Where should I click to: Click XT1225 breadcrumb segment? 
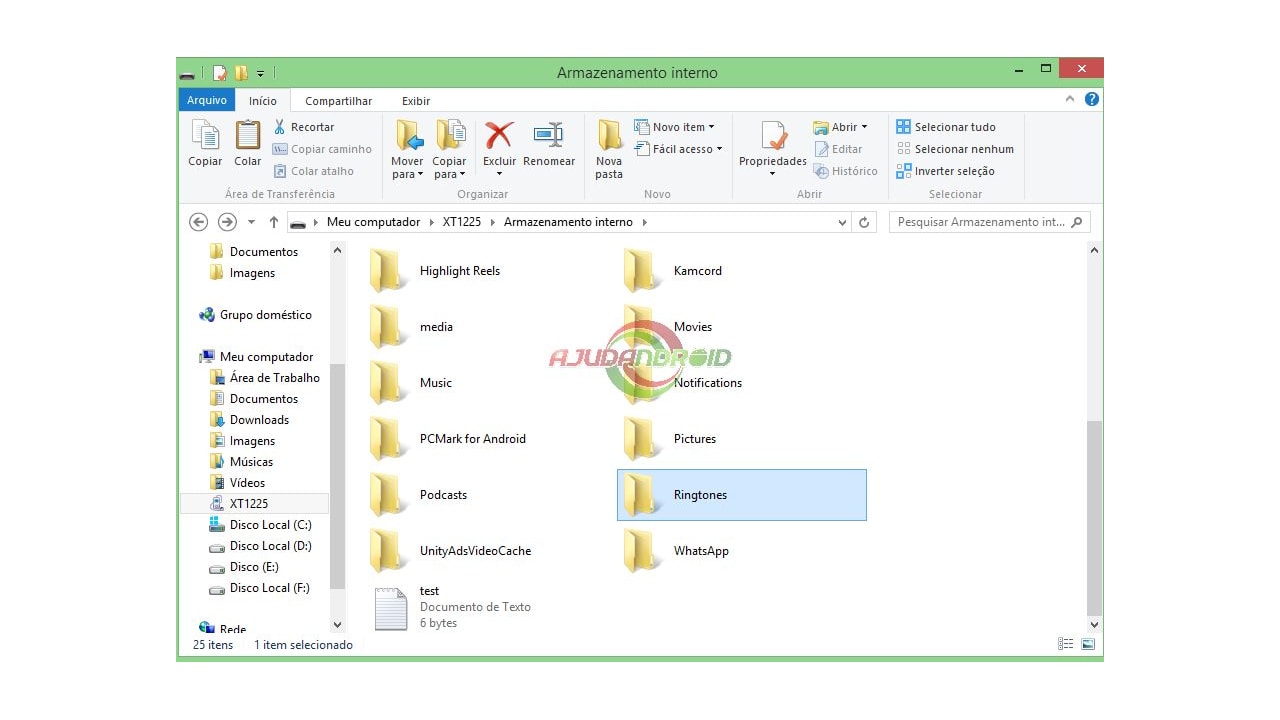(463, 222)
